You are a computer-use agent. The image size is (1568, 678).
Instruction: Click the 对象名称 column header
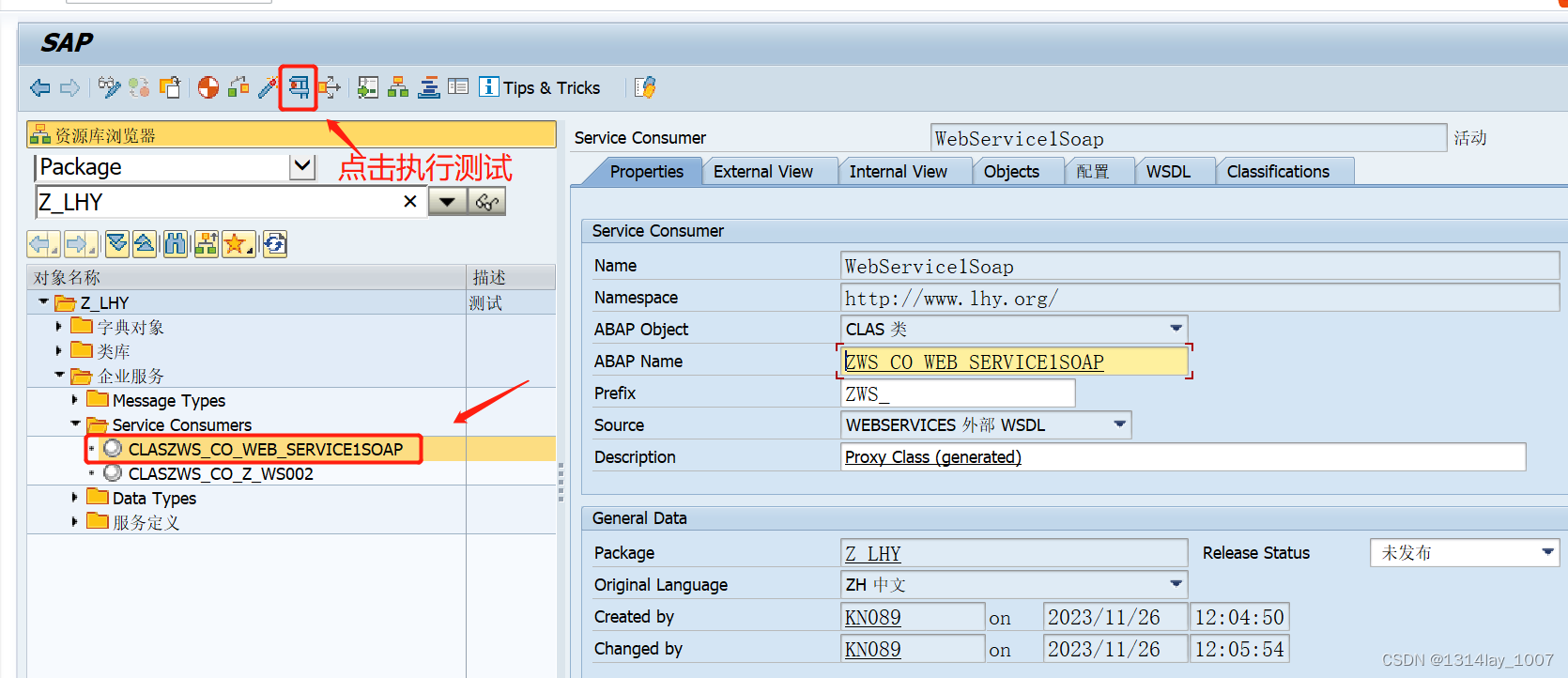247,277
